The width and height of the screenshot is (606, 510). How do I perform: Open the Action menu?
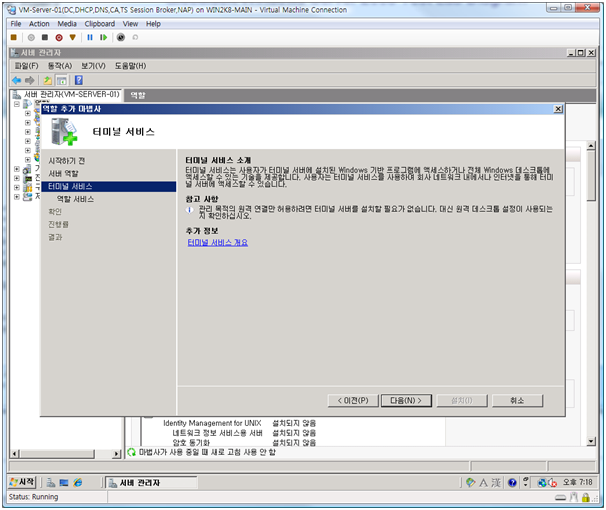click(39, 24)
